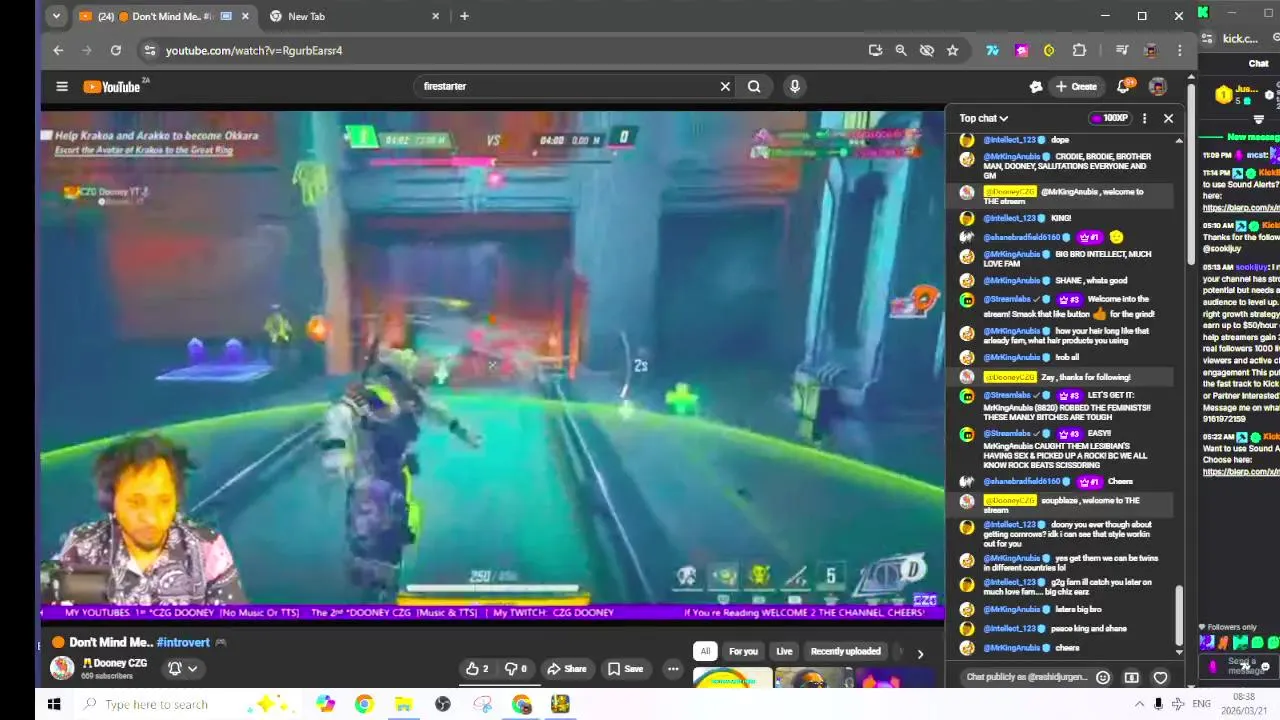This screenshot has height=720, width=1280.
Task: Share the video
Action: [x=567, y=669]
